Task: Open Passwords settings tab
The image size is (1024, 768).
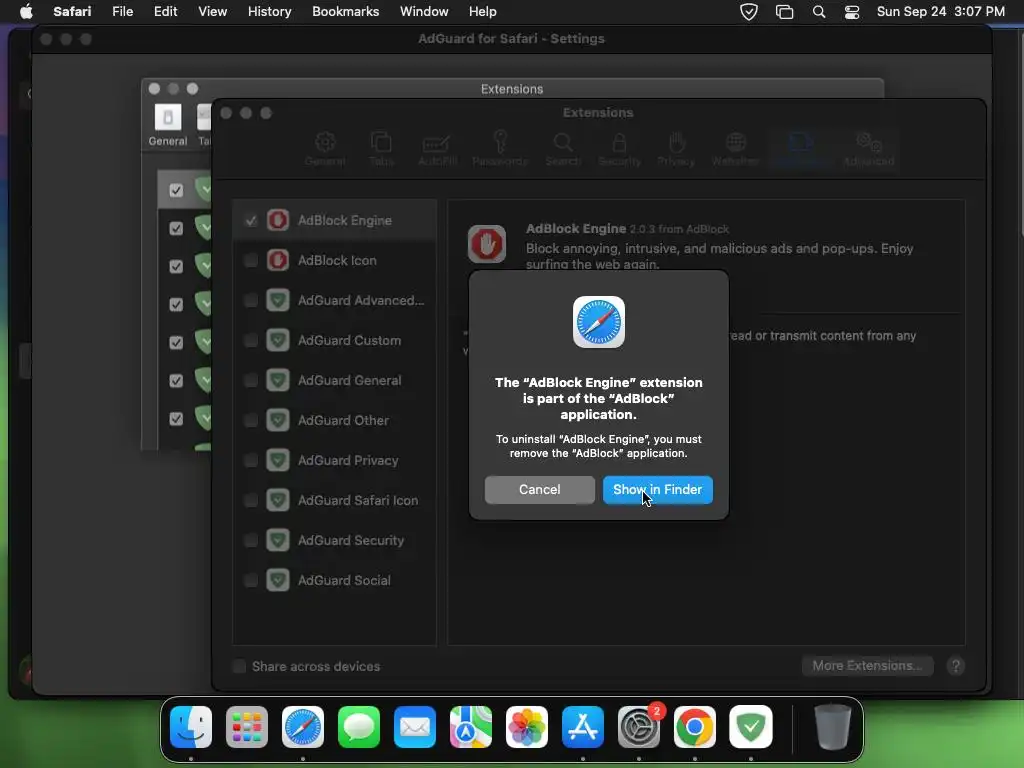Action: pyautogui.click(x=500, y=149)
